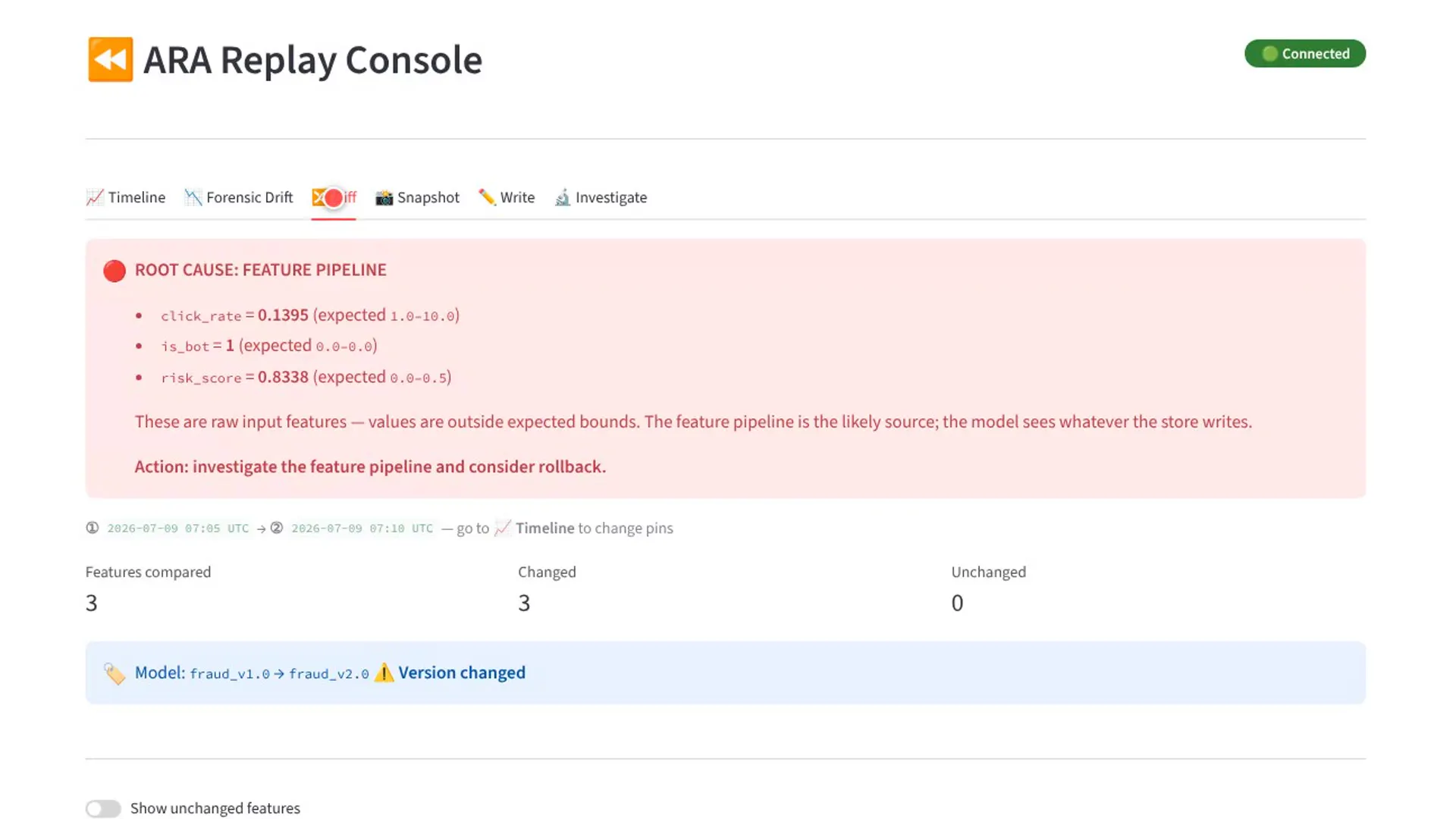1456x819 pixels.
Task: Click the rewind logo icon beside ARA Replay Console
Action: pyautogui.click(x=110, y=59)
